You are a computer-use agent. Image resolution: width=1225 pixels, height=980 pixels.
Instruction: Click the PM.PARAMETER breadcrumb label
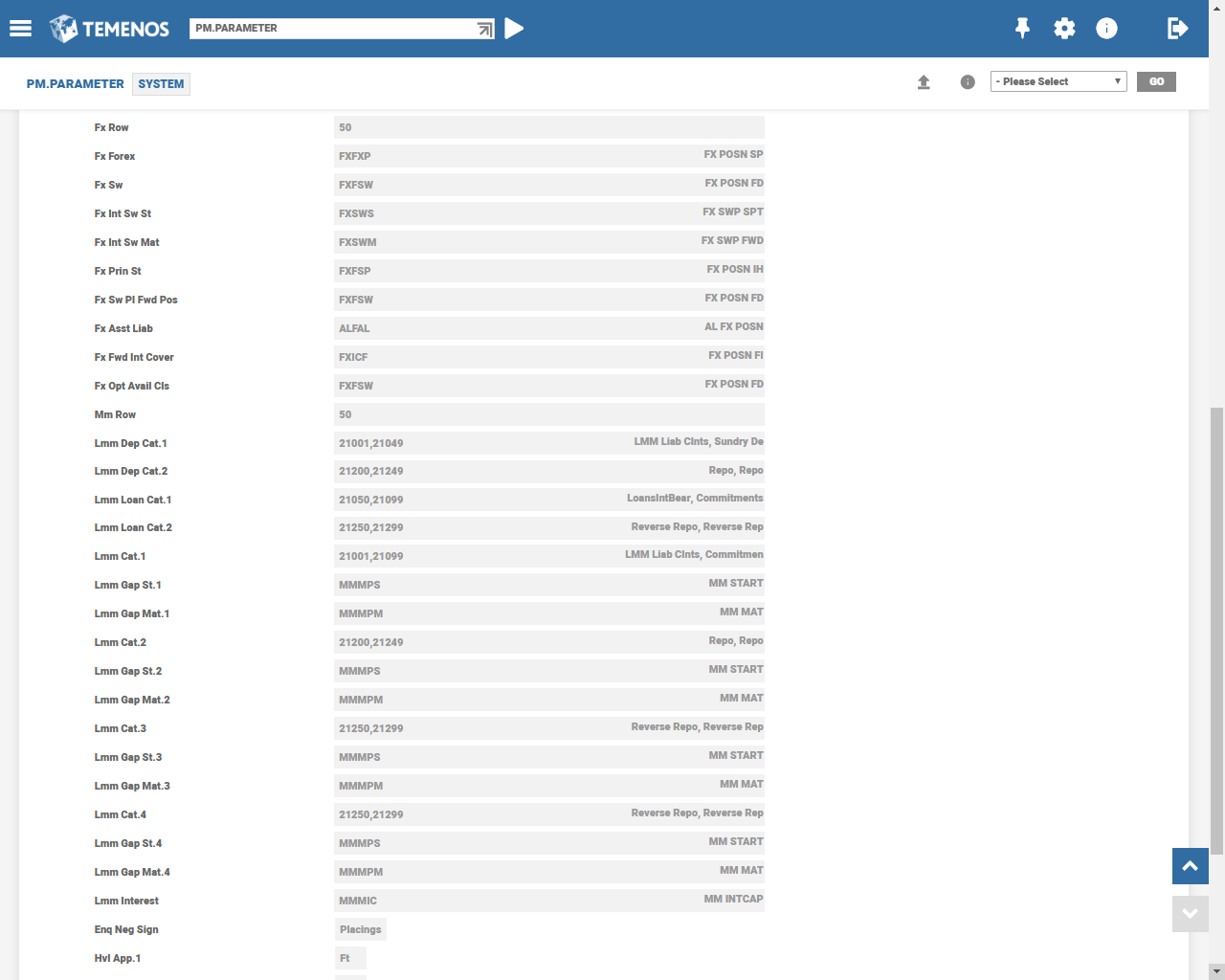click(75, 84)
